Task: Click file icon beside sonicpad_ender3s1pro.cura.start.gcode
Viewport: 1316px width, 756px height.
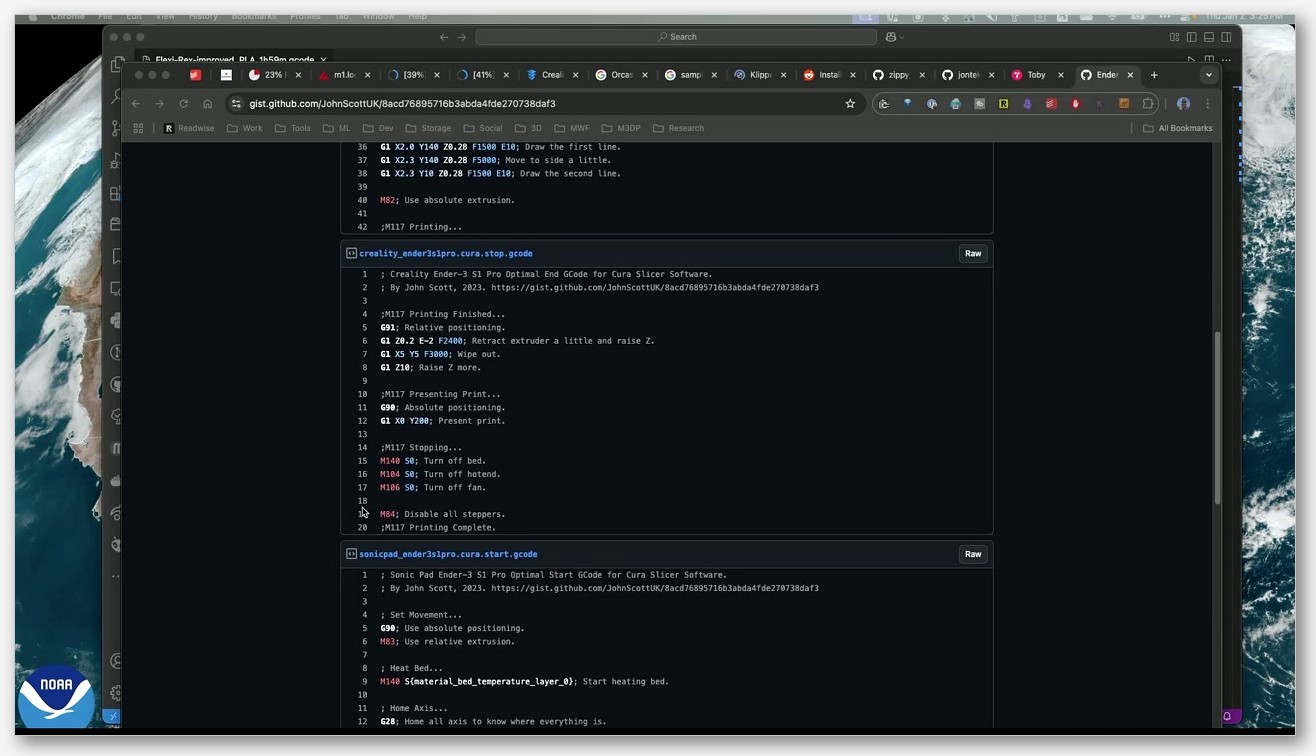Action: [x=351, y=554]
